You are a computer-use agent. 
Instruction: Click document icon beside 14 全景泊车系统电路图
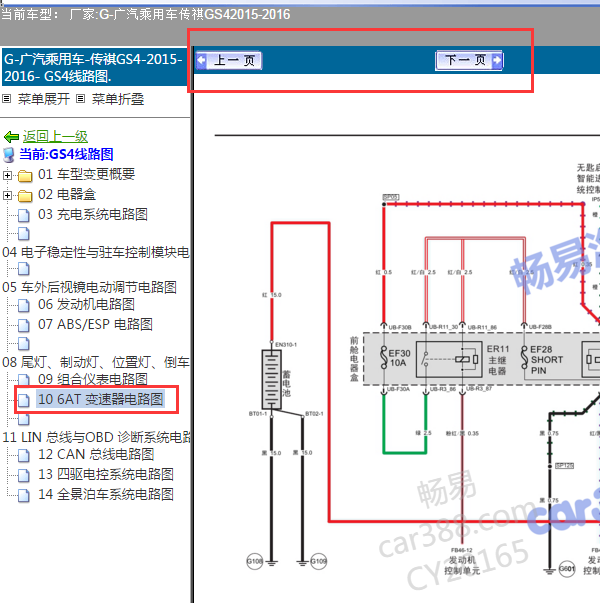point(24,495)
